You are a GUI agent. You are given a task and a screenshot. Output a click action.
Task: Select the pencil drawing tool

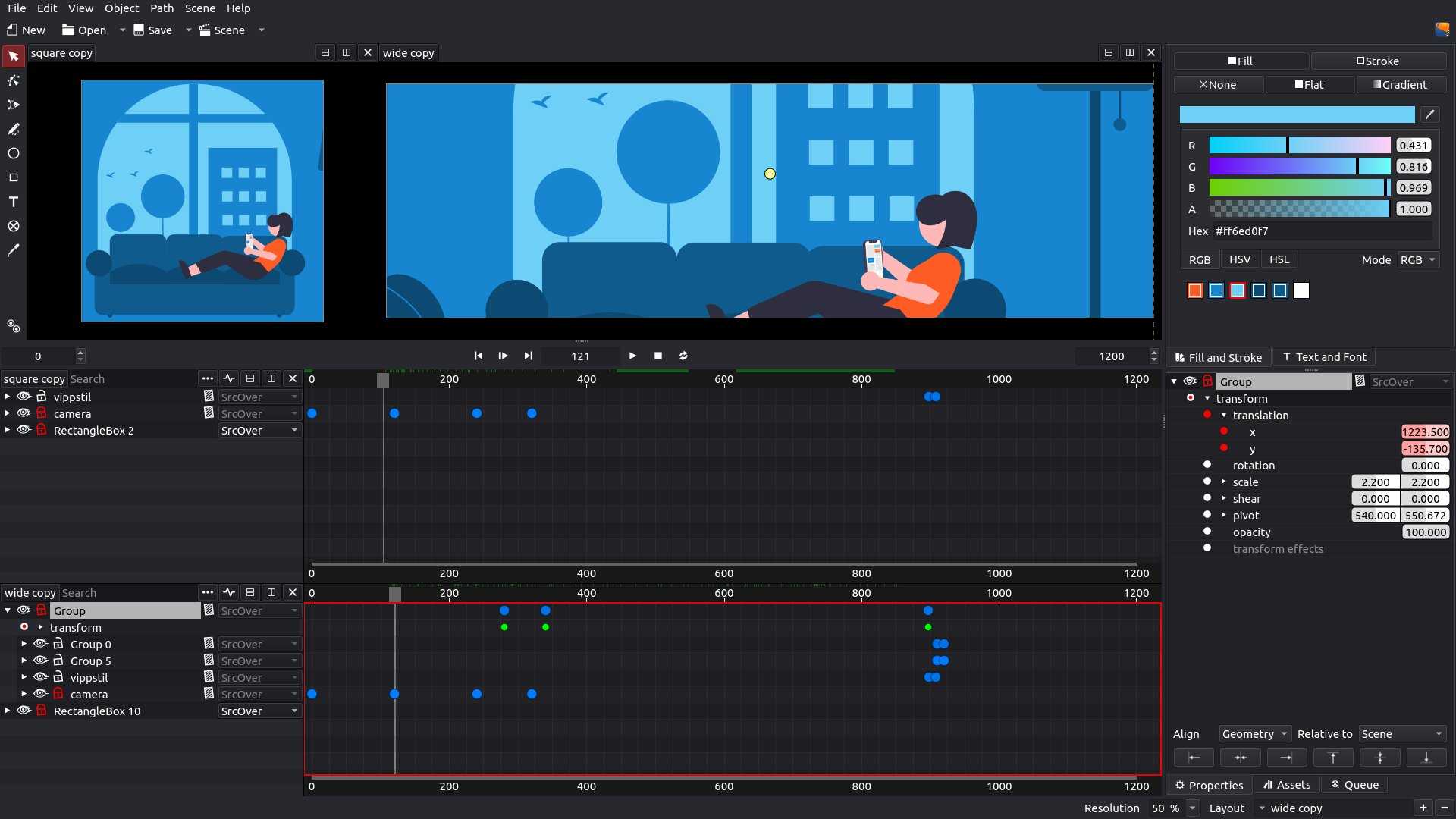[x=13, y=129]
